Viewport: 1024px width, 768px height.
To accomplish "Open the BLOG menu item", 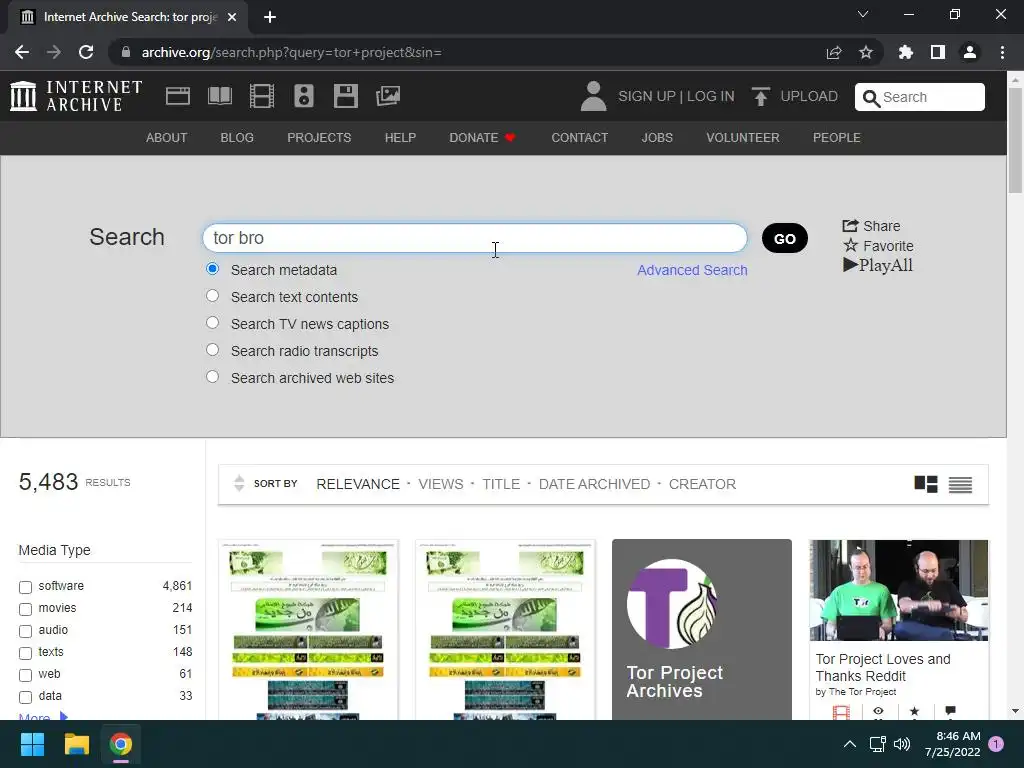I will point(237,138).
